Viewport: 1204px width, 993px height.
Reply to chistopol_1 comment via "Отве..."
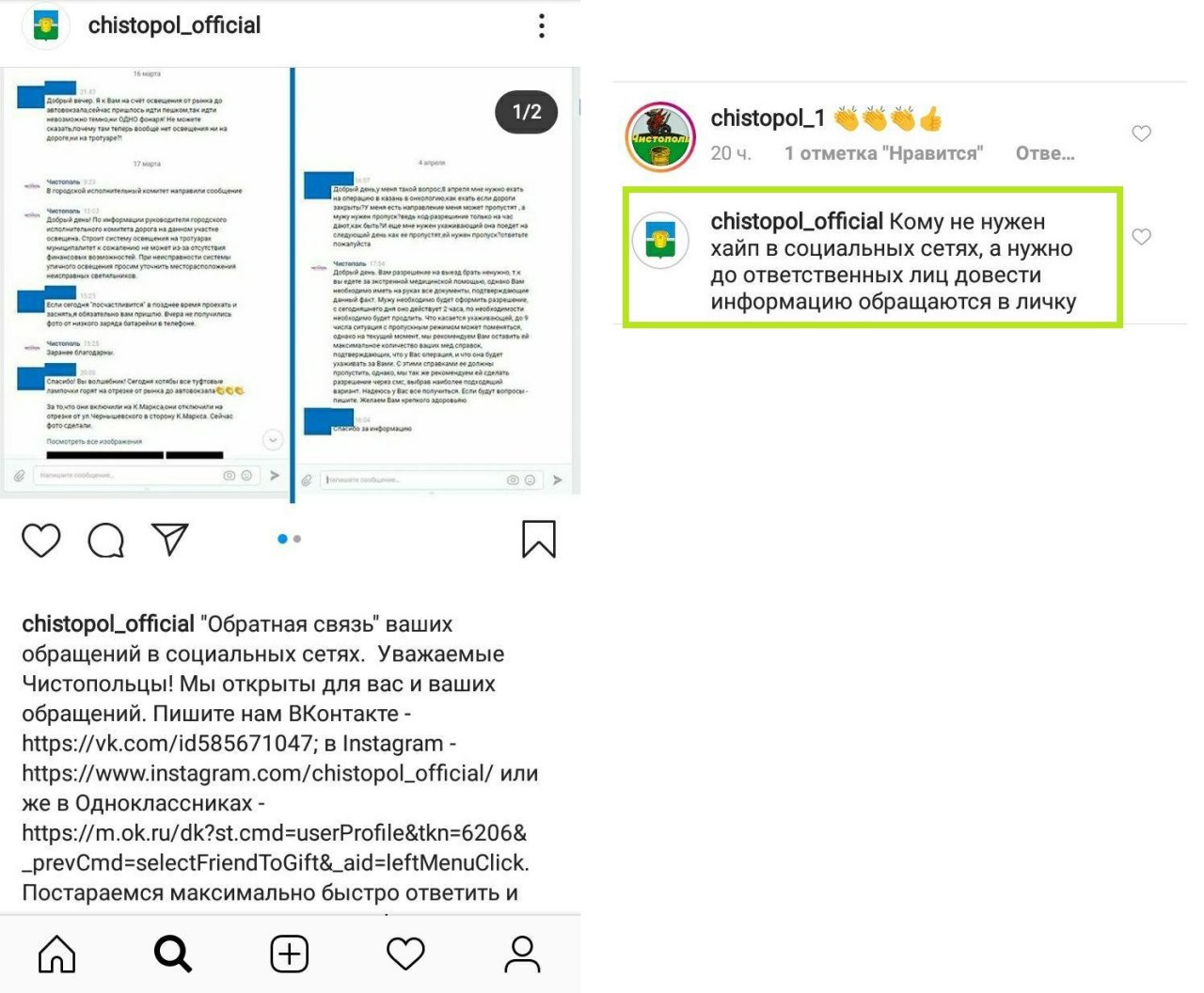(x=1045, y=153)
